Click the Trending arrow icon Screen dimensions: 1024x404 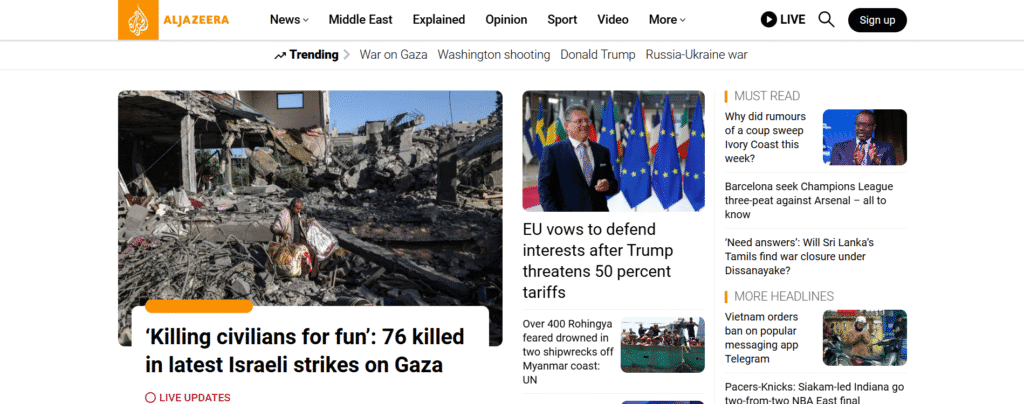click(280, 55)
